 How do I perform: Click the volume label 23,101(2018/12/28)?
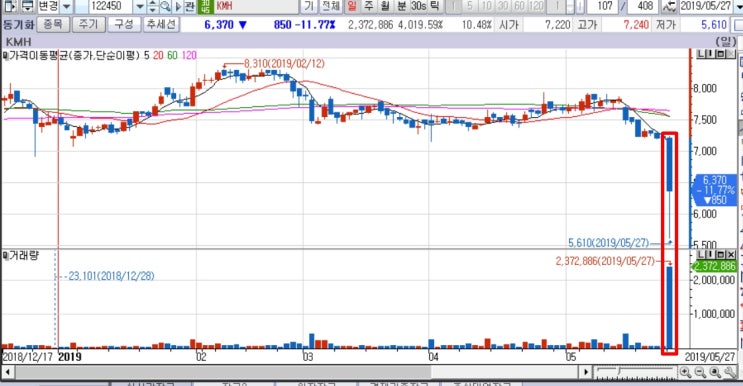click(111, 276)
